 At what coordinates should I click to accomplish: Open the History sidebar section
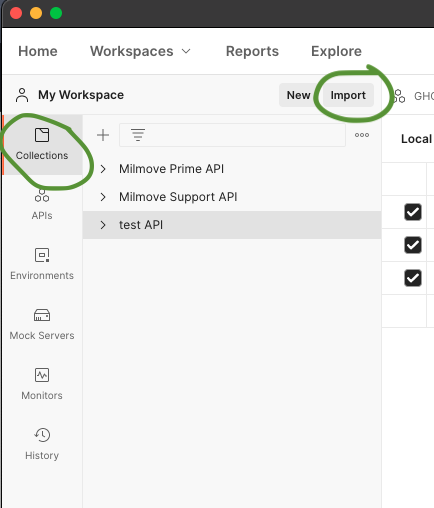tap(42, 444)
